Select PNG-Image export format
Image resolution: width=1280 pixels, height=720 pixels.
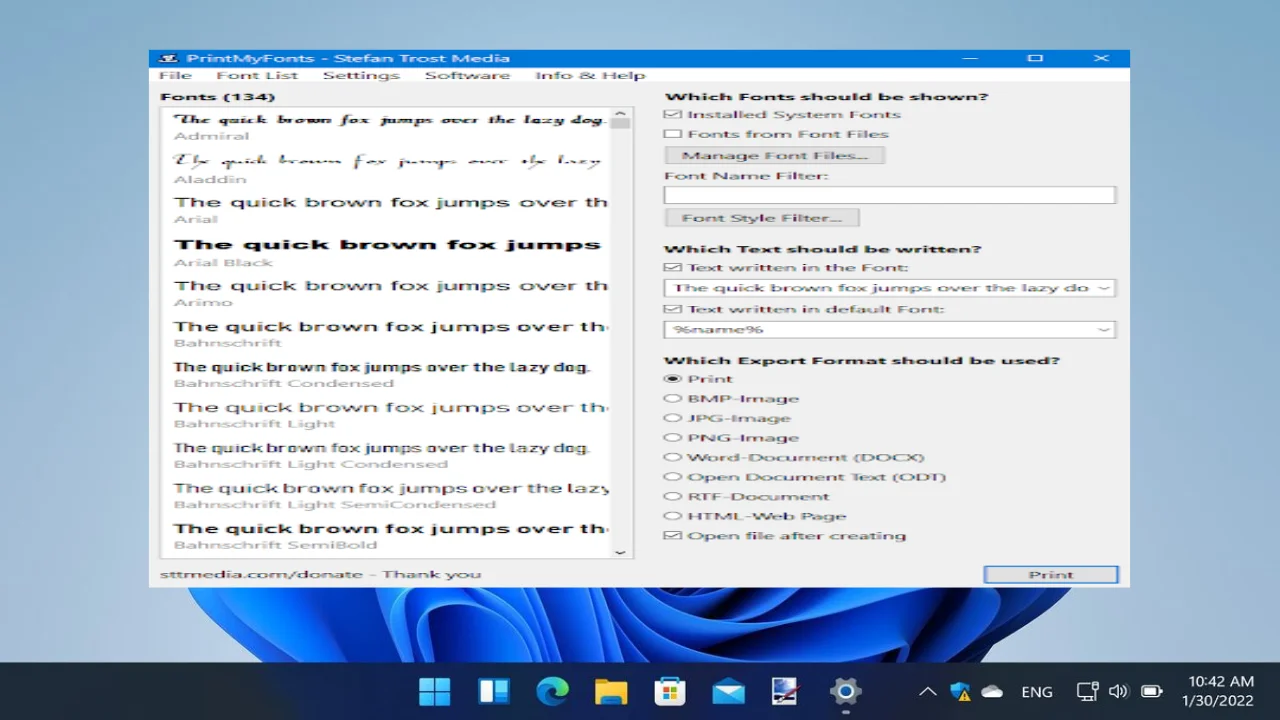pos(673,437)
